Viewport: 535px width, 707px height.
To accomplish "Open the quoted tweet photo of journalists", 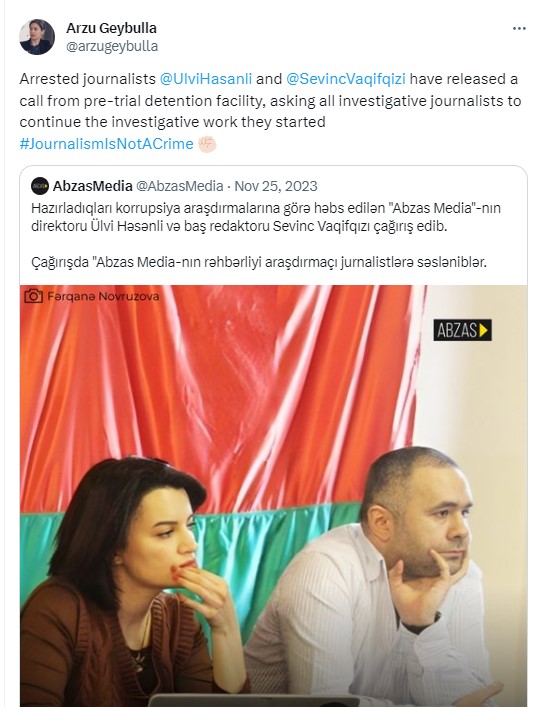I will click(274, 496).
